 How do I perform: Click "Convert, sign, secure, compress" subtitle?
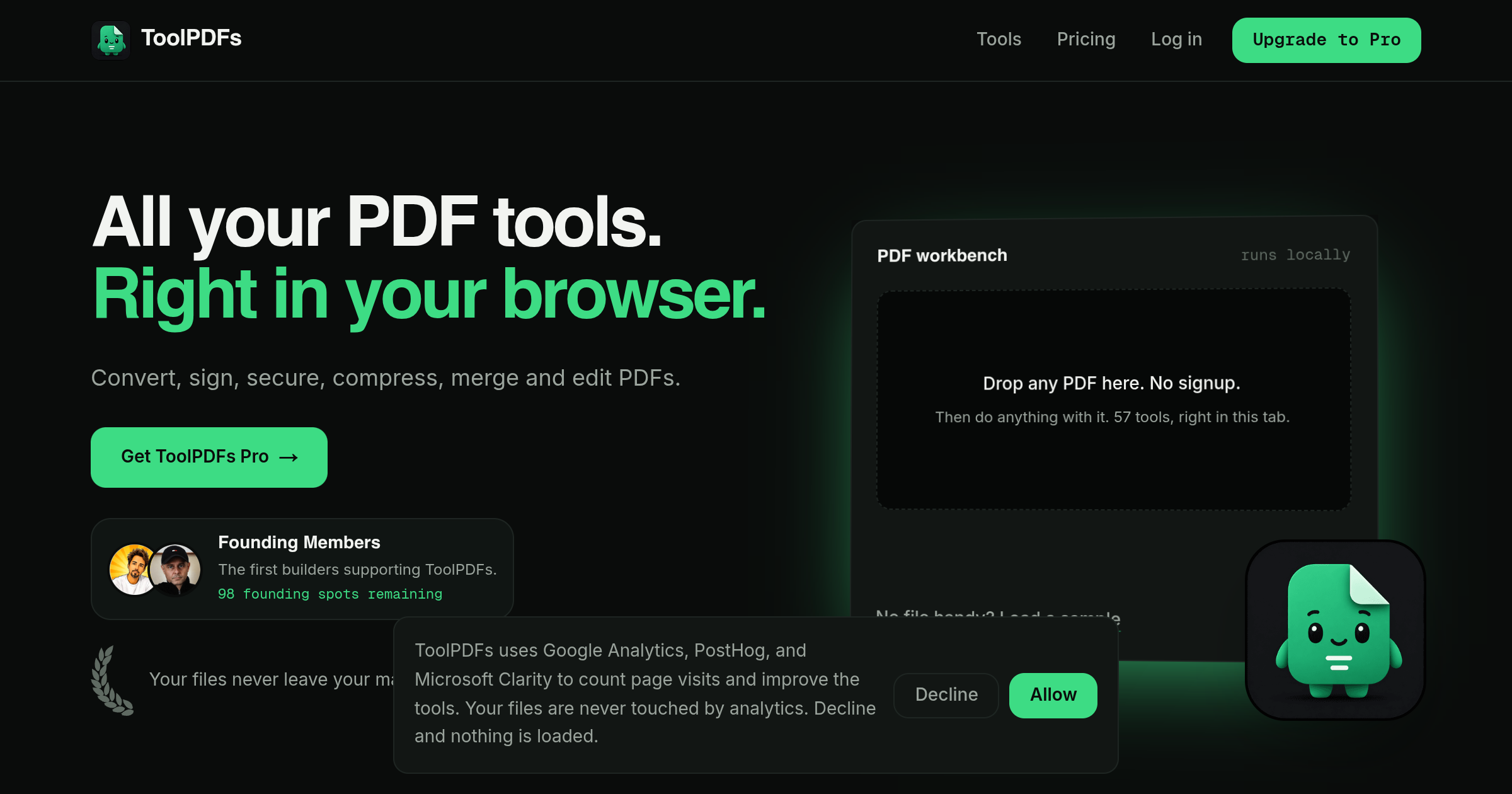(x=386, y=377)
